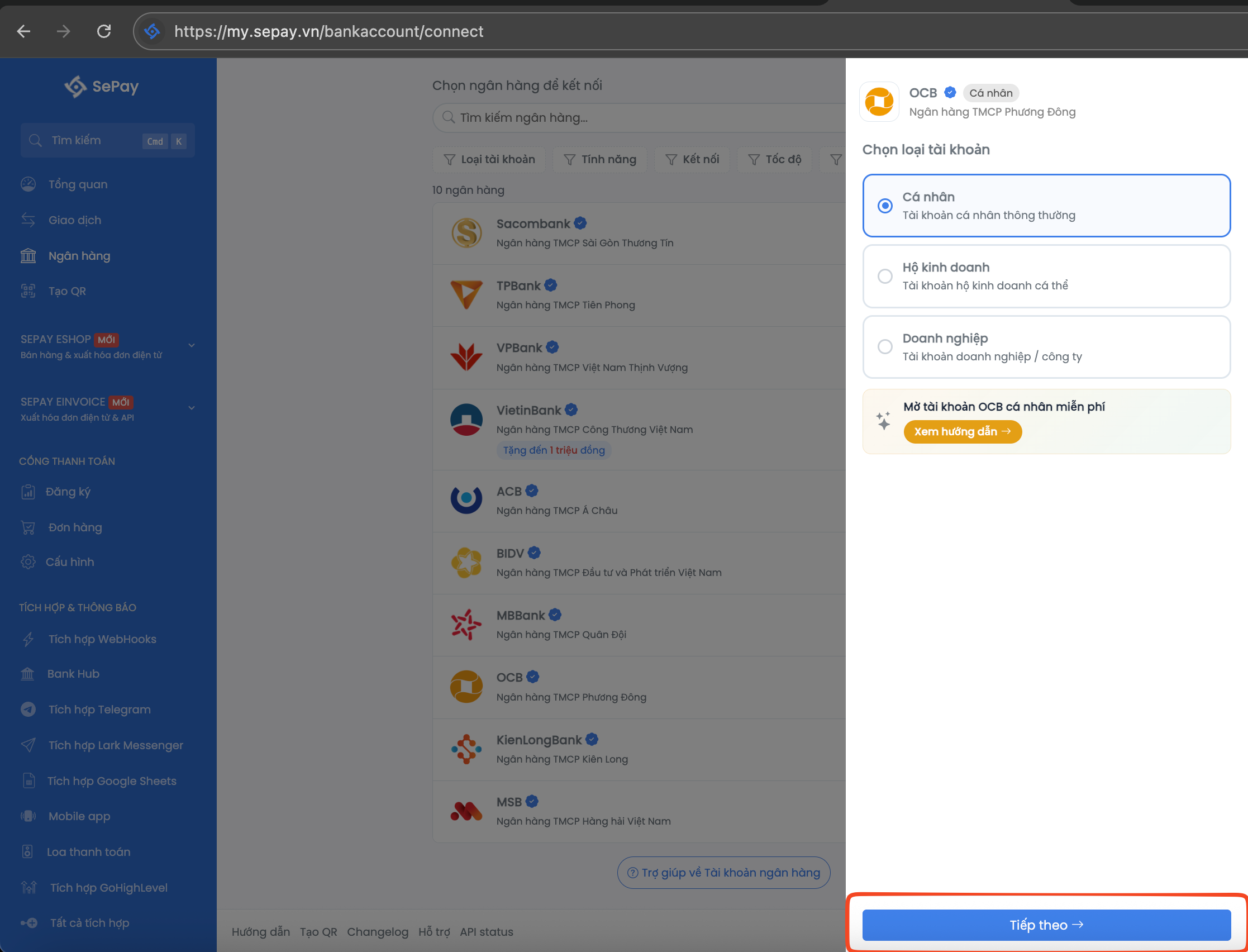Go to Giao dịch in sidebar
This screenshot has width=1248, height=952.
click(75, 221)
